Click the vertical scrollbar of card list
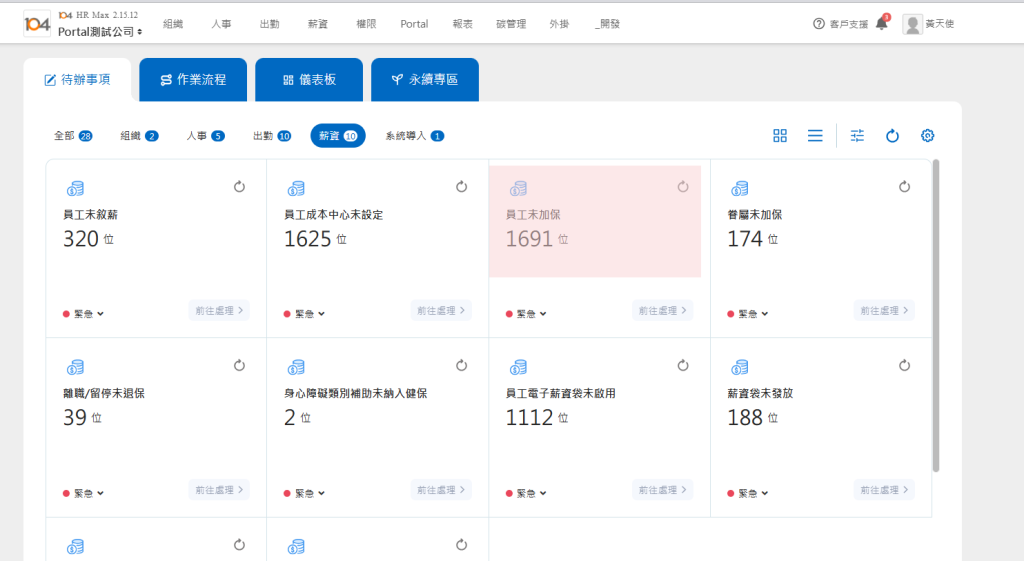 tap(936, 315)
